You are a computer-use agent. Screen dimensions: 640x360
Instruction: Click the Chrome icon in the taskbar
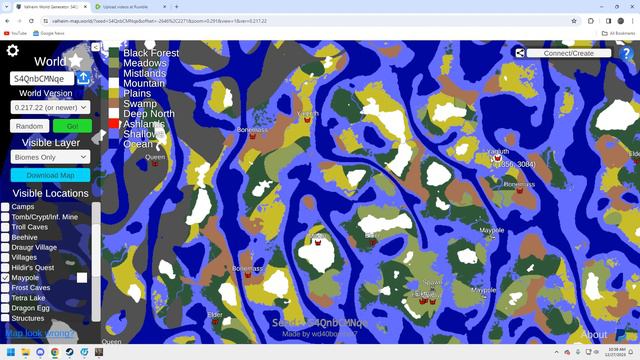point(55,352)
